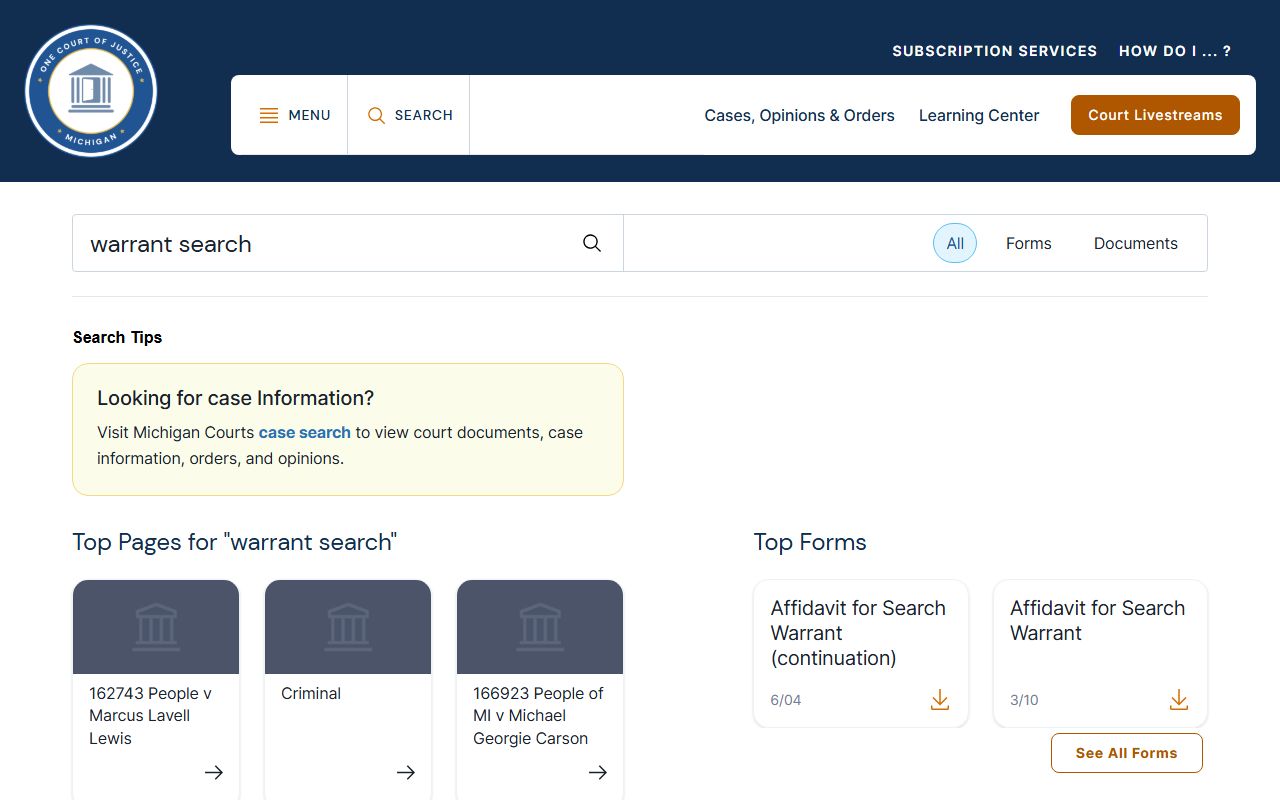The width and height of the screenshot is (1280, 800).
Task: Open the Affidavit for Search Warrant 3/10 title
Action: coord(1097,620)
